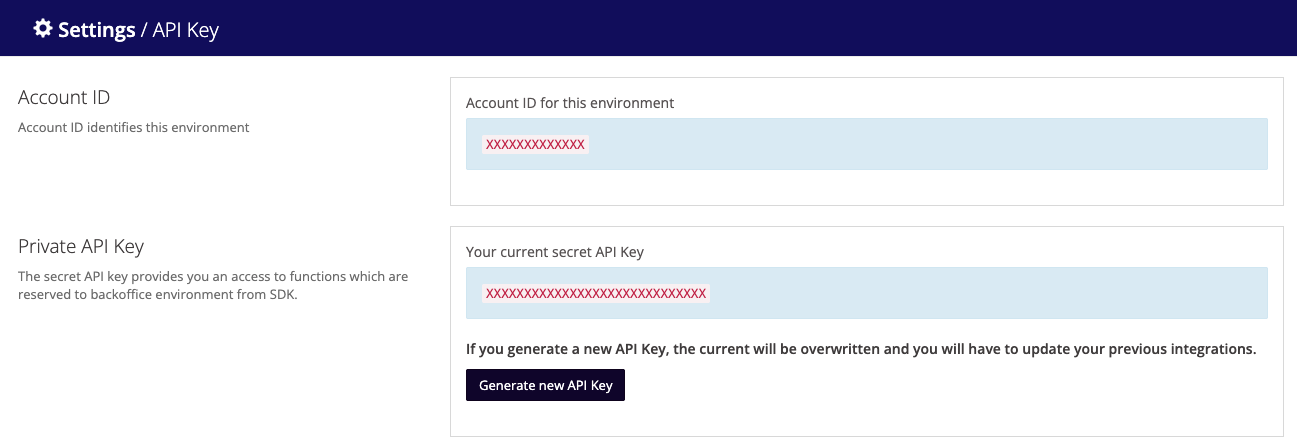The height and width of the screenshot is (447, 1297).
Task: Click the masked secret API Key value
Action: [595, 293]
